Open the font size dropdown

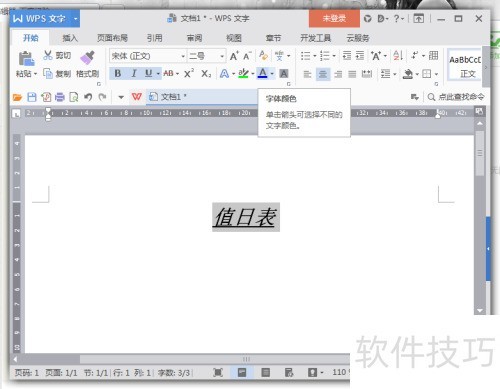[x=222, y=56]
